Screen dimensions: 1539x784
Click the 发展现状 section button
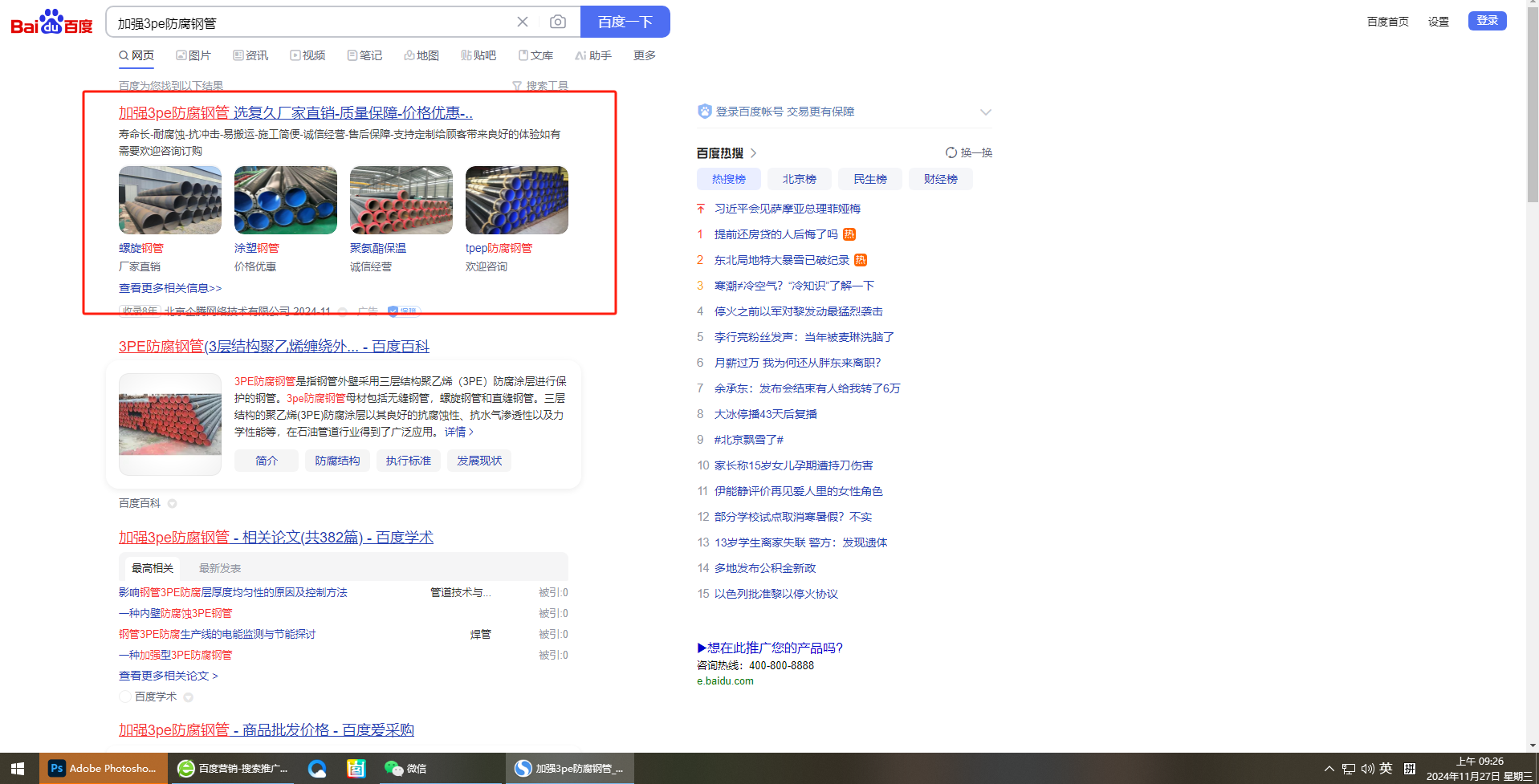[479, 461]
